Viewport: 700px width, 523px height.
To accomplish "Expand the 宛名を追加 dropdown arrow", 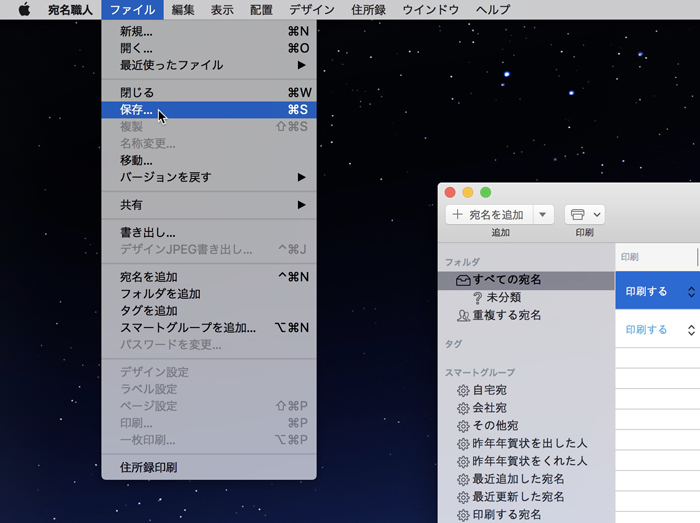I will click(x=542, y=214).
